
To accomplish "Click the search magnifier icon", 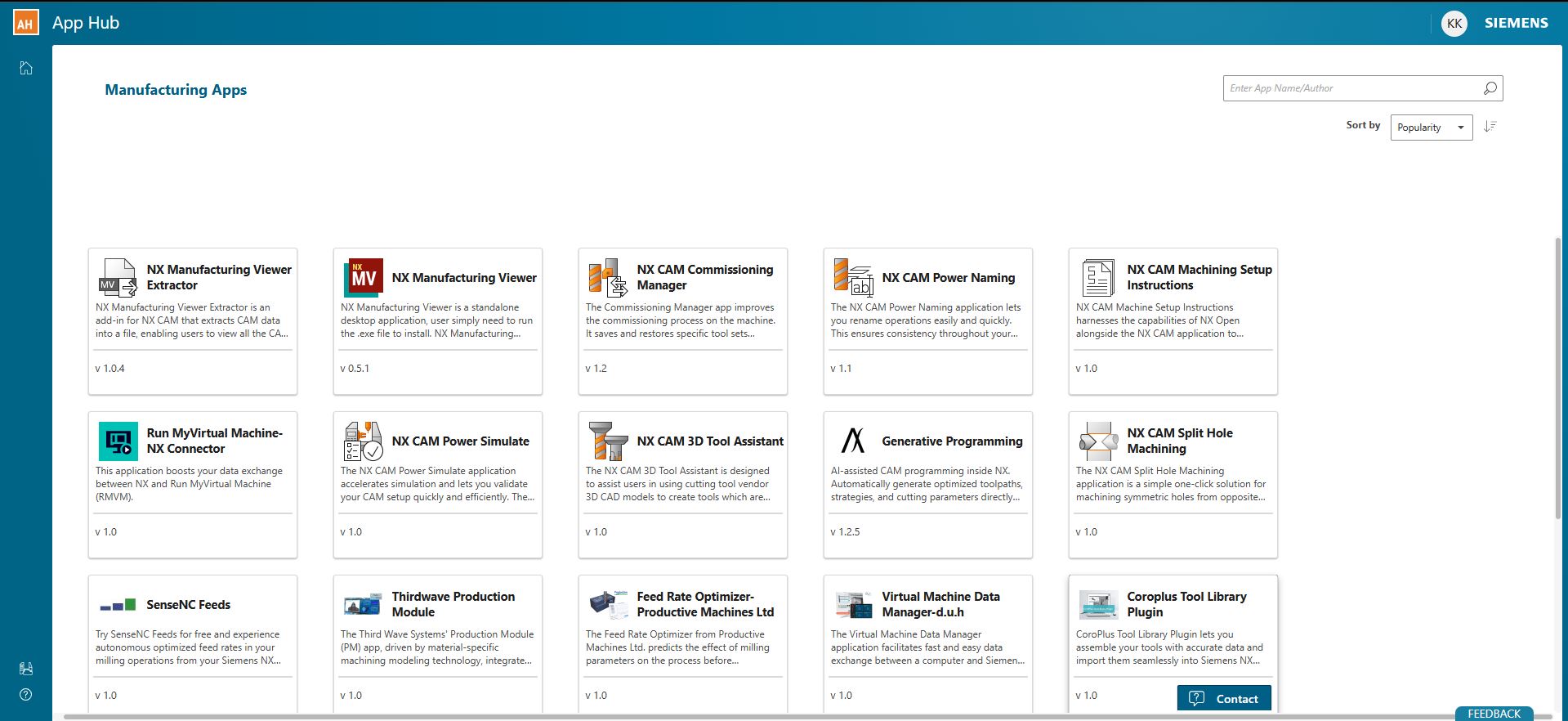I will point(1490,88).
